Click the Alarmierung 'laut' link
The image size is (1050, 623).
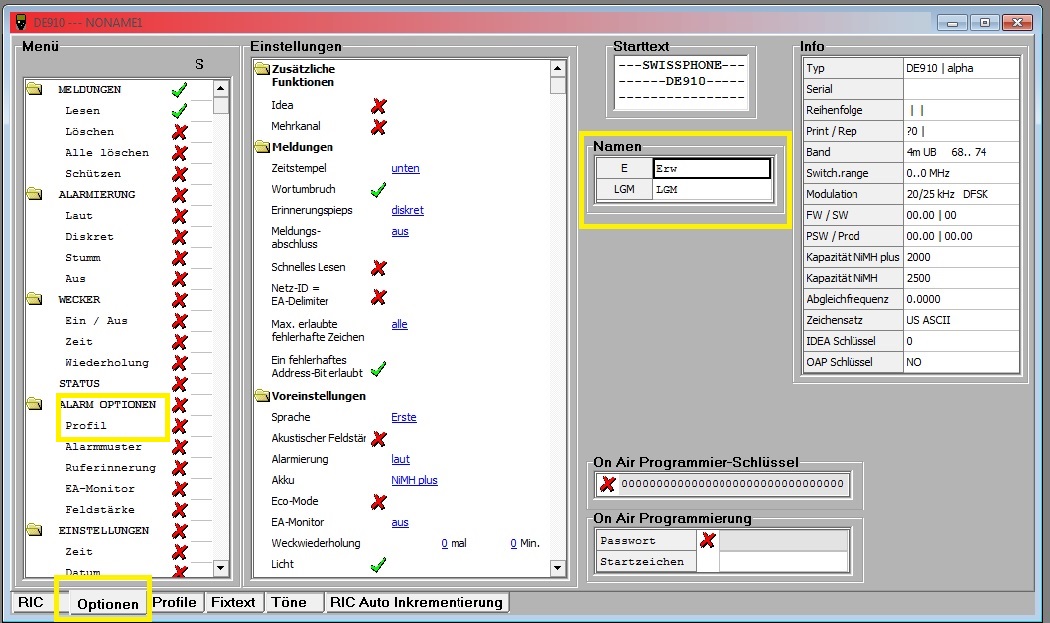click(400, 460)
